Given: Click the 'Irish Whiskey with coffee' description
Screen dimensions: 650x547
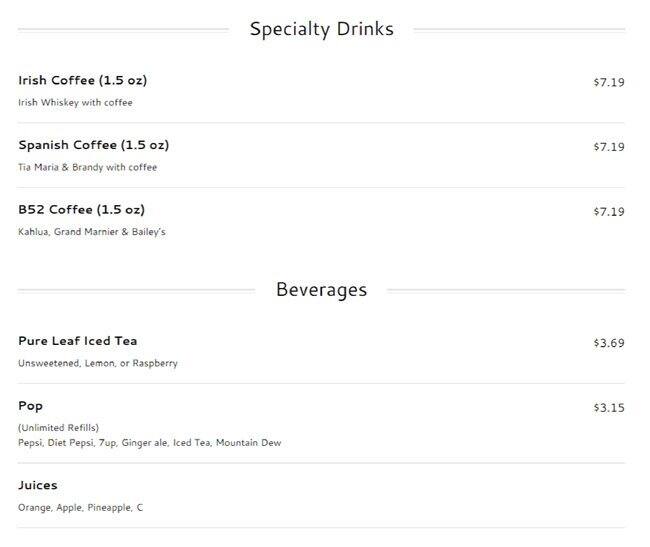Looking at the screenshot, I should 75,102.
